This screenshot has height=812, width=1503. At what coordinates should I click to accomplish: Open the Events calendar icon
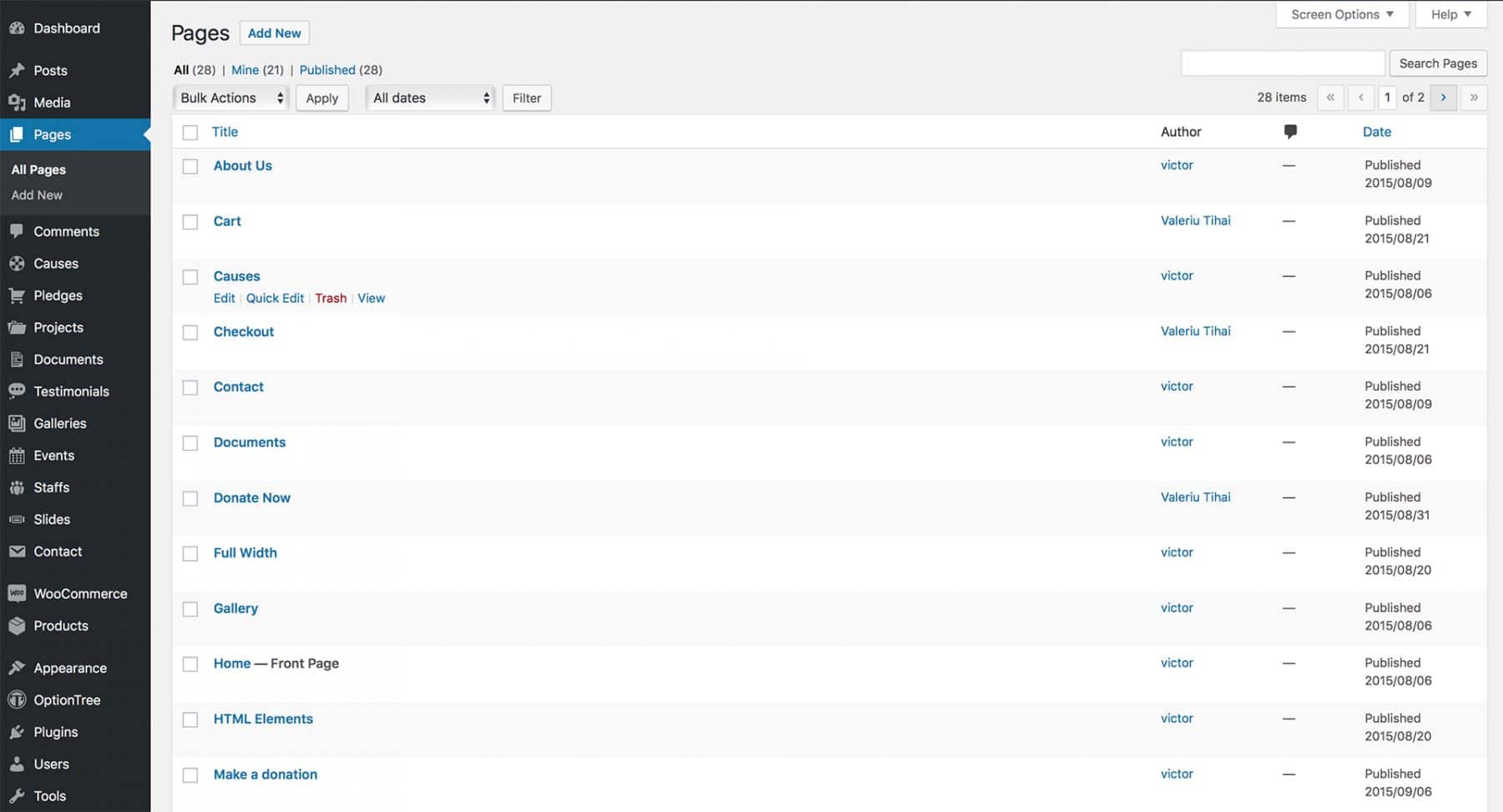18,455
